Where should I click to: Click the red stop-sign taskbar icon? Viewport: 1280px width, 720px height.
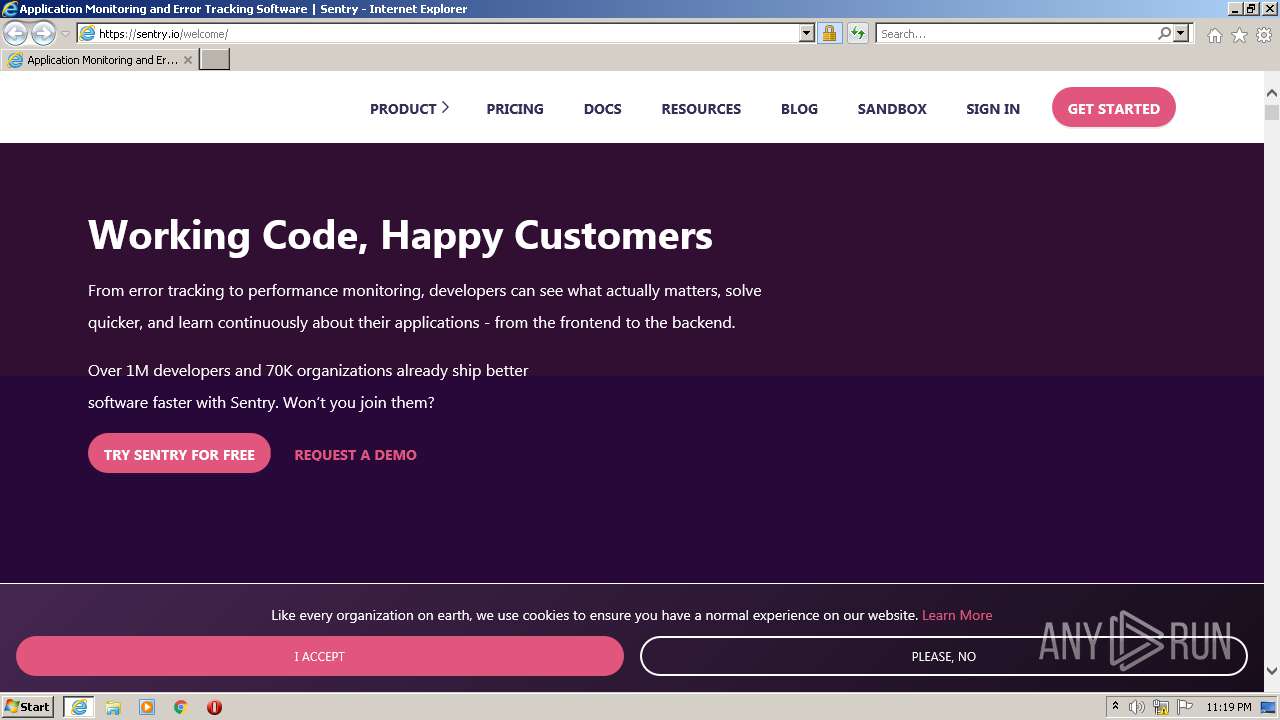(x=214, y=707)
